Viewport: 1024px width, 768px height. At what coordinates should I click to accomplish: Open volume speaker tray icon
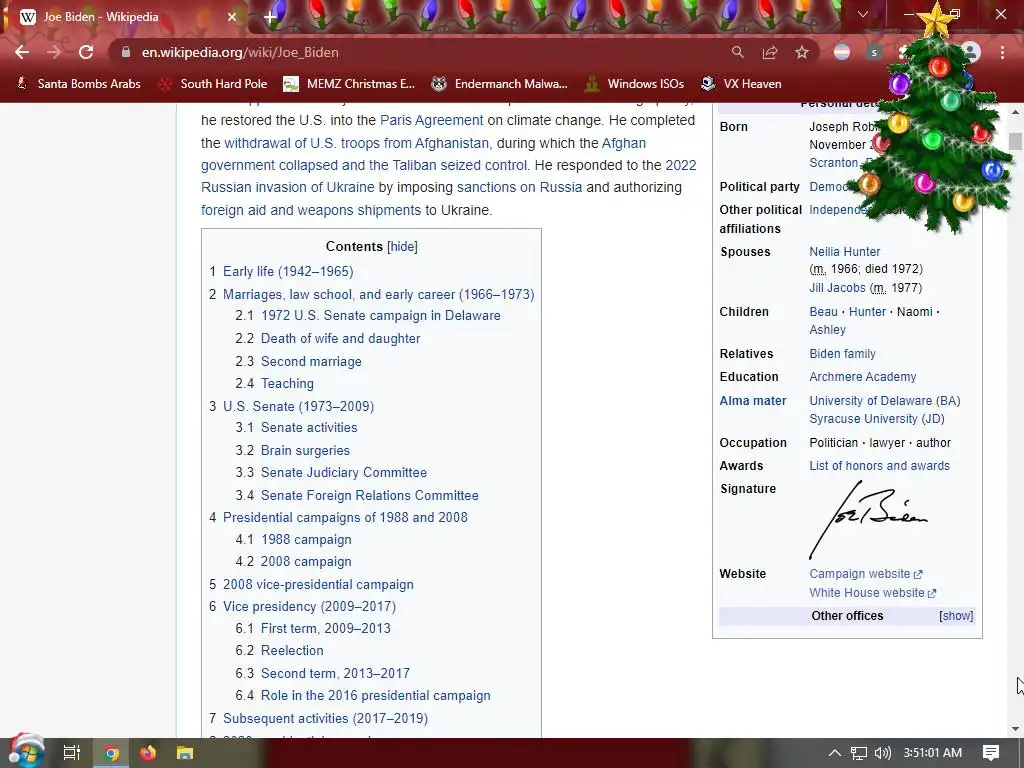pos(882,753)
